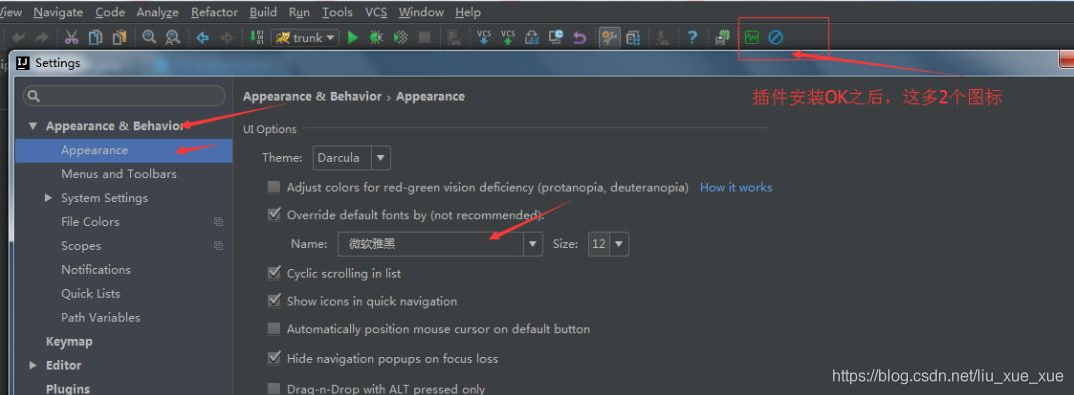The width and height of the screenshot is (1074, 395).
Task: Click the Stop square icon
Action: 425,38
